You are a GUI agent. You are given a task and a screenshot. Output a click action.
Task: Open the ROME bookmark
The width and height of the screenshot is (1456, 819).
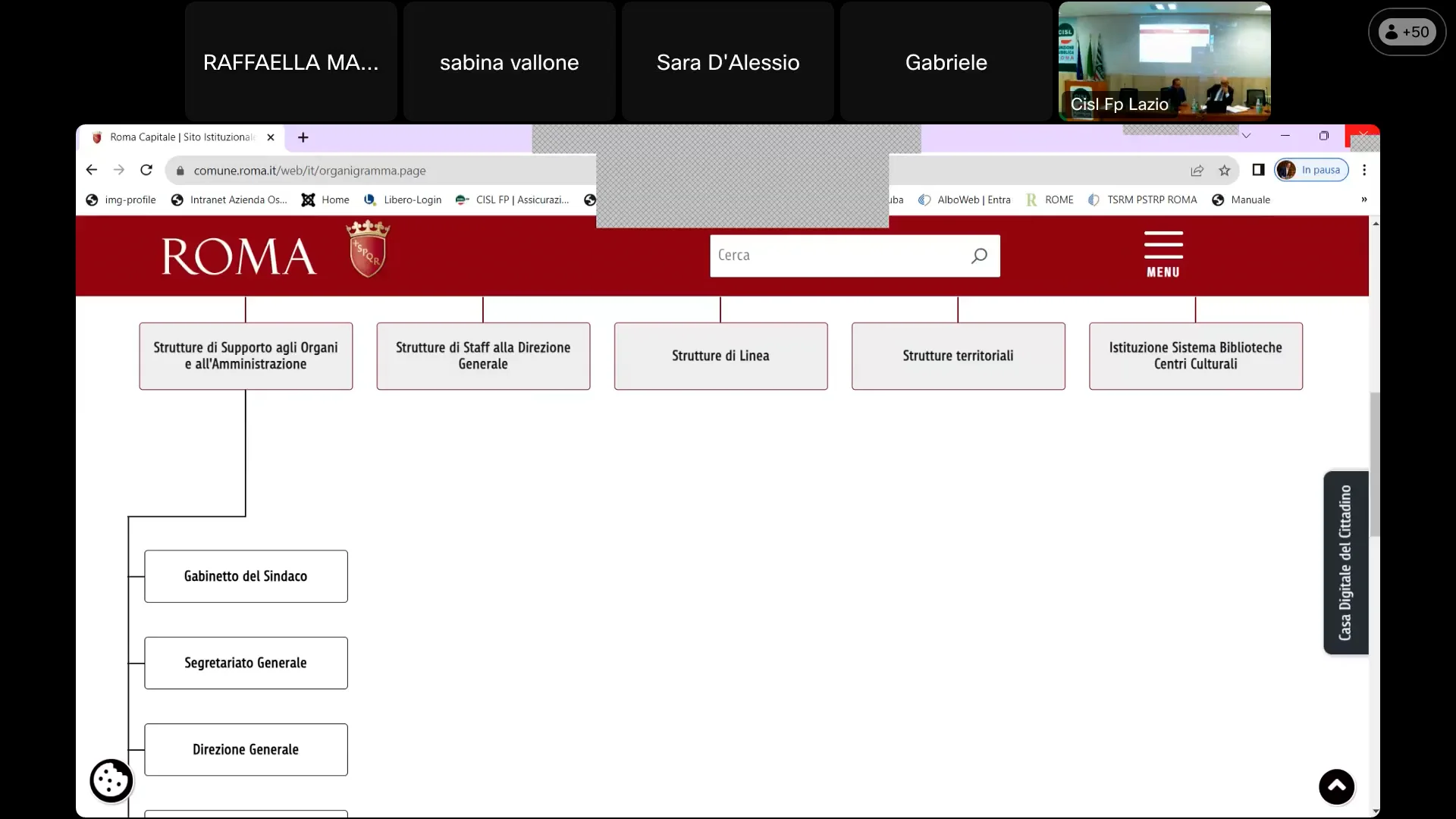1050,200
